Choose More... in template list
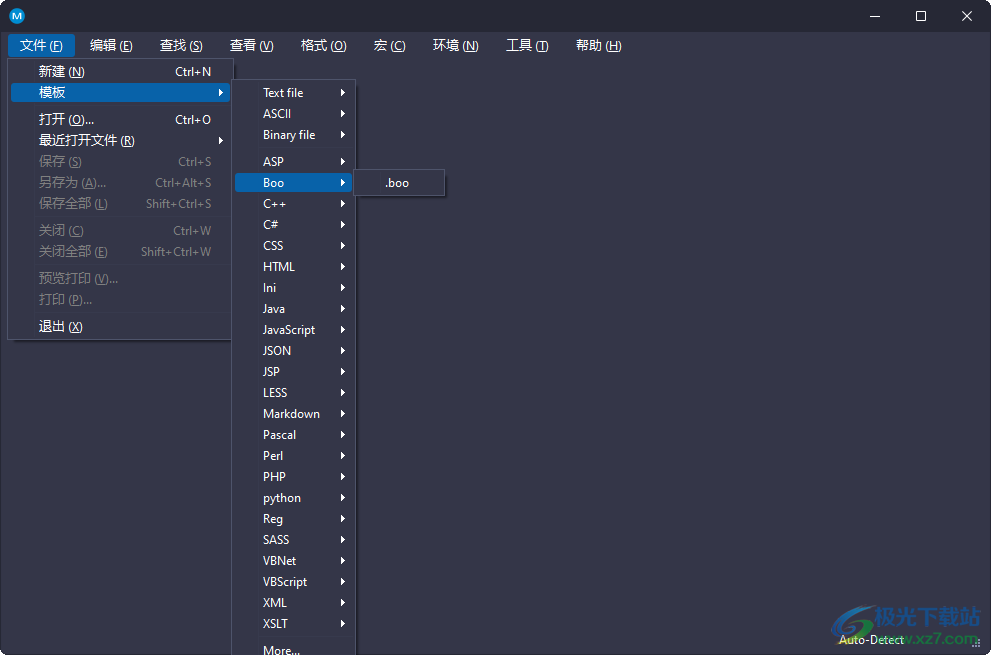 [294, 648]
